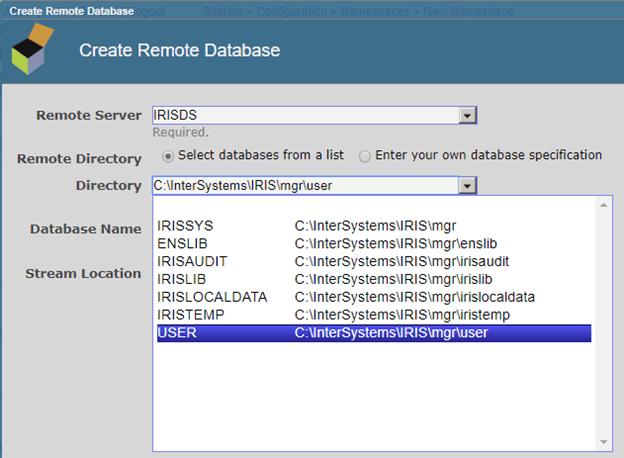
Task: Click the path C:\InterSystems\IRIS\mgr\enslib
Action: coord(396,244)
